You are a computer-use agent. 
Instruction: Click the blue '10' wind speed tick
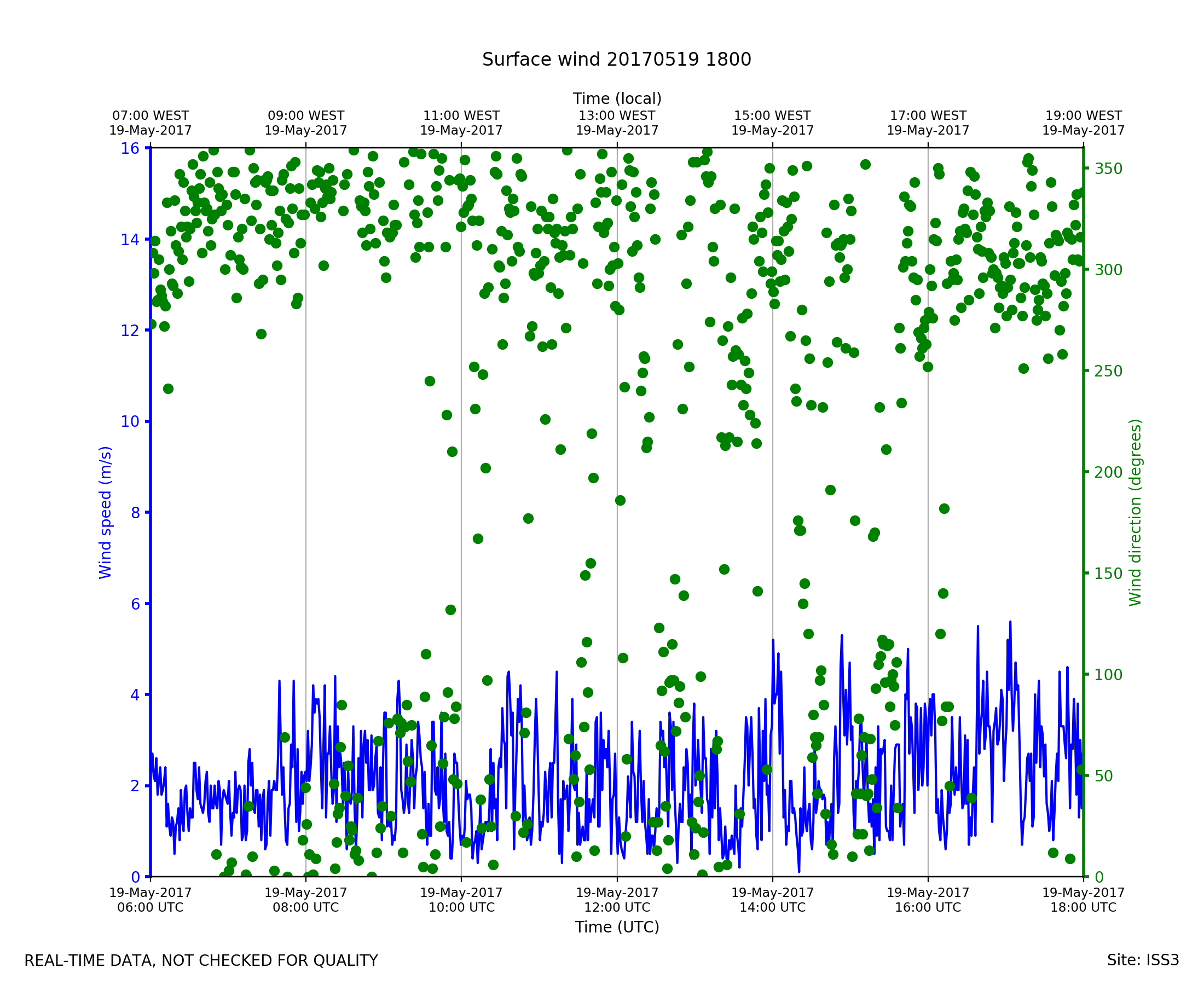click(x=130, y=421)
